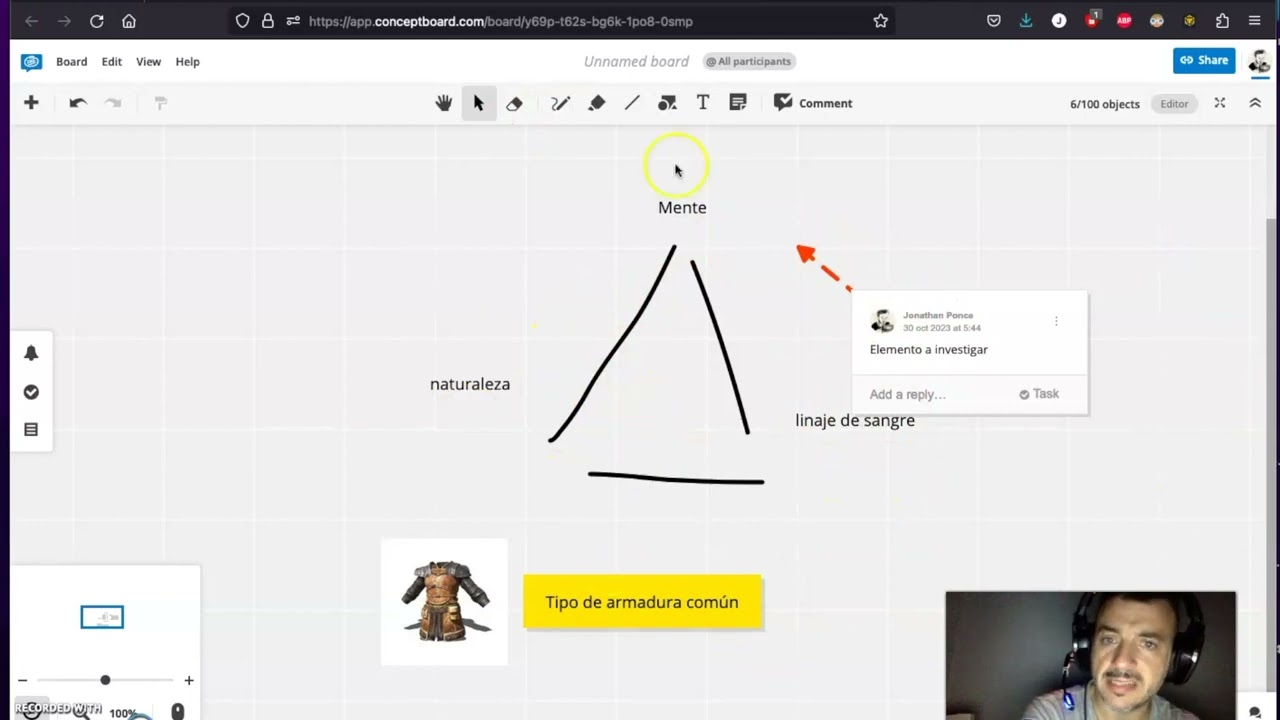Open the Edit menu
This screenshot has height=720, width=1280.
pos(112,62)
